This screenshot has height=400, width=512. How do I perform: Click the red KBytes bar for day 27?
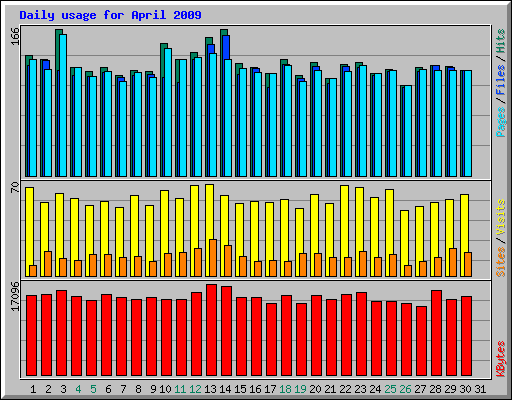(x=421, y=341)
